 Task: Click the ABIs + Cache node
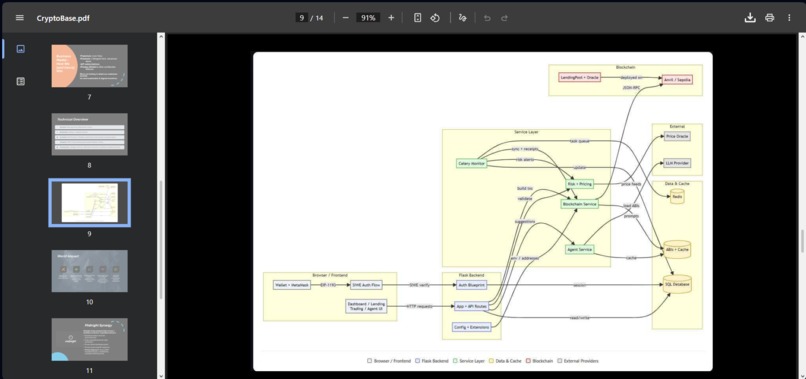[x=677, y=249]
